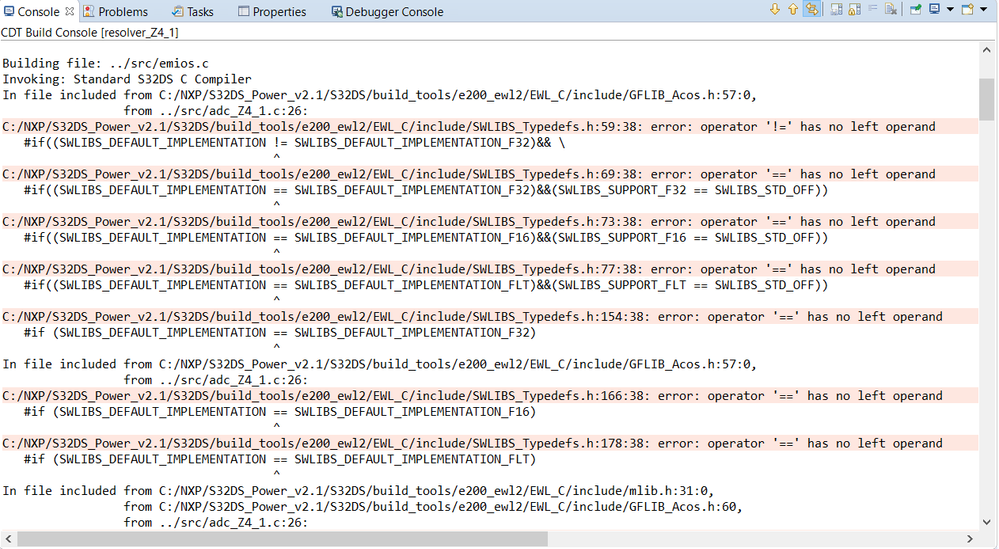The image size is (999, 549).
Task: Expand the Open Console dropdown arrow
Action: (984, 10)
